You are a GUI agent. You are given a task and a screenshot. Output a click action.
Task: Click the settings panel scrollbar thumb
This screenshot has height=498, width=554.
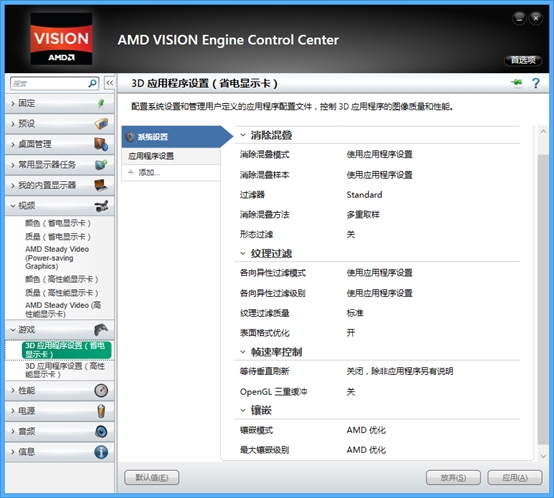click(543, 300)
